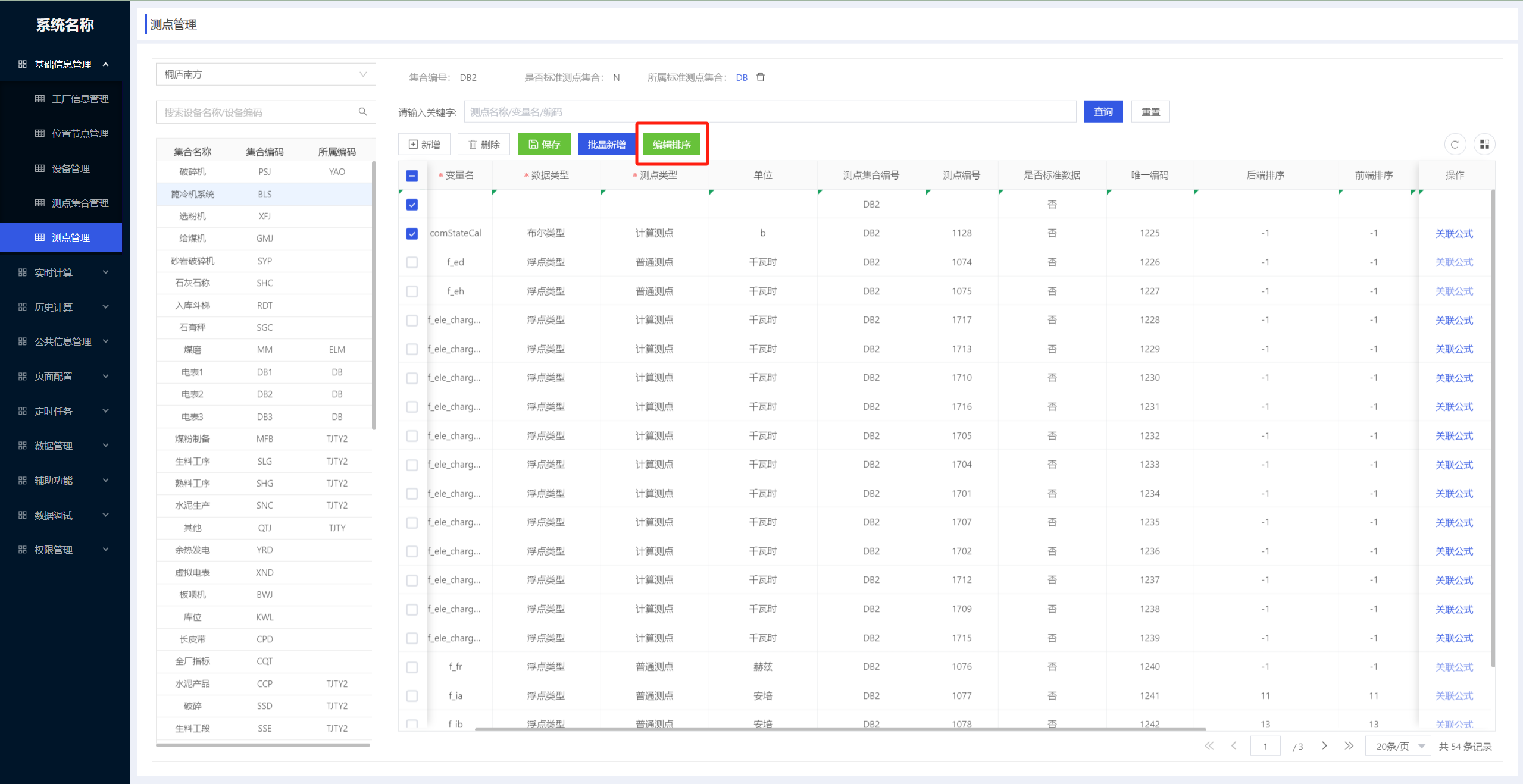This screenshot has height=784, width=1523.
Task: Click the 工厂信息管理 table icon
Action: click(40, 99)
